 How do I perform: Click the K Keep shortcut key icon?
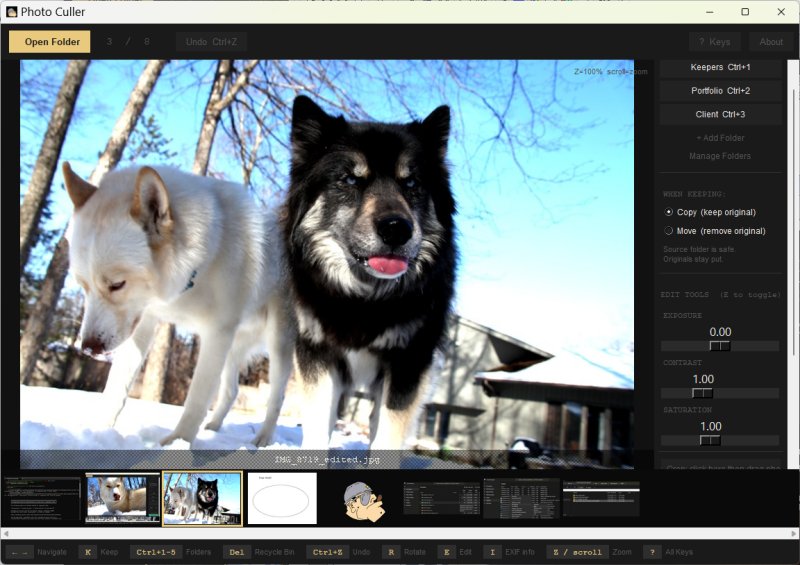point(88,552)
